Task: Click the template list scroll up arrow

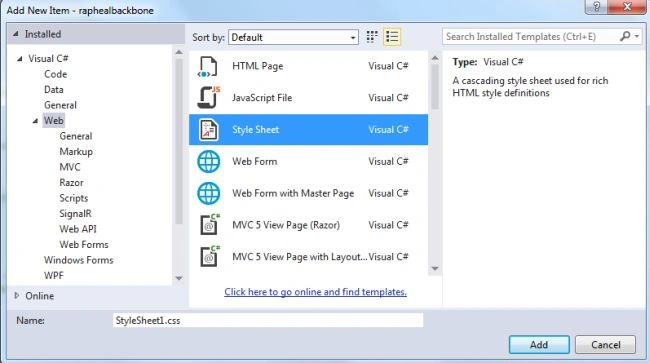Action: (434, 58)
